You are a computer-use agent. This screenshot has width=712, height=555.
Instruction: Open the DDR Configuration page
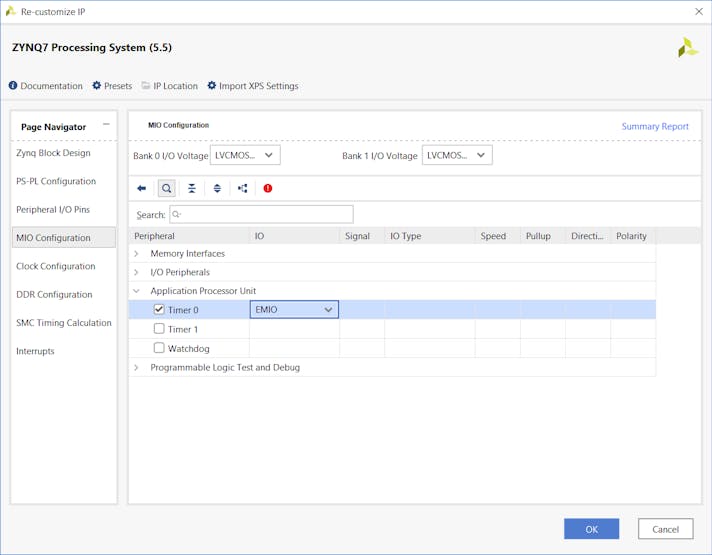pos(54,294)
